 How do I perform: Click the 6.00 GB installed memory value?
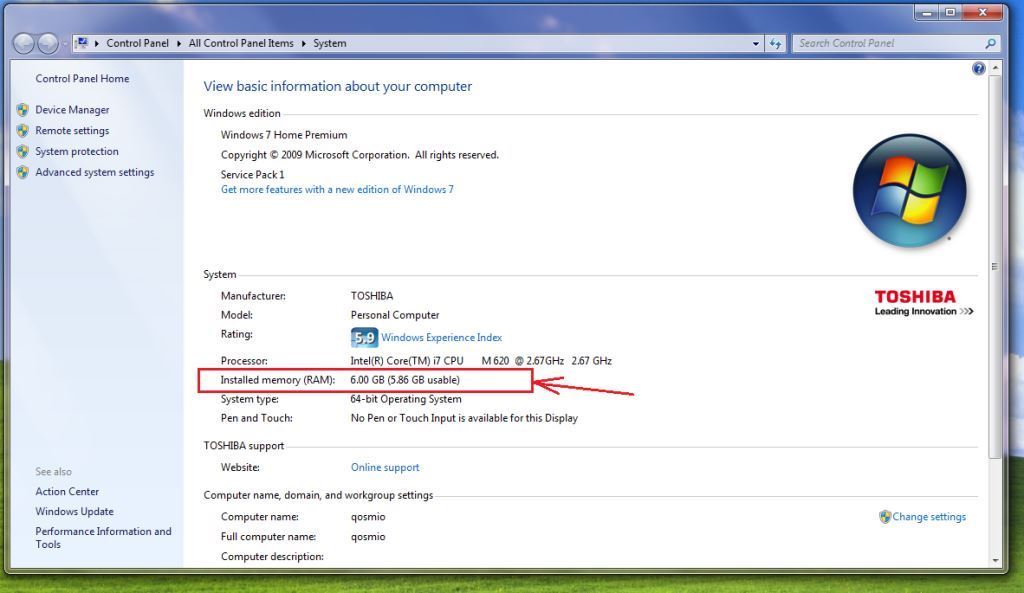click(x=405, y=380)
